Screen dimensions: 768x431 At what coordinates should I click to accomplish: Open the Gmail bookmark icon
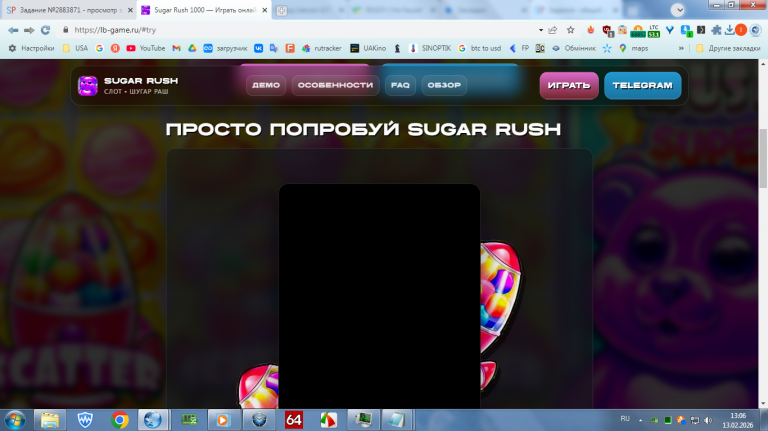[x=177, y=48]
